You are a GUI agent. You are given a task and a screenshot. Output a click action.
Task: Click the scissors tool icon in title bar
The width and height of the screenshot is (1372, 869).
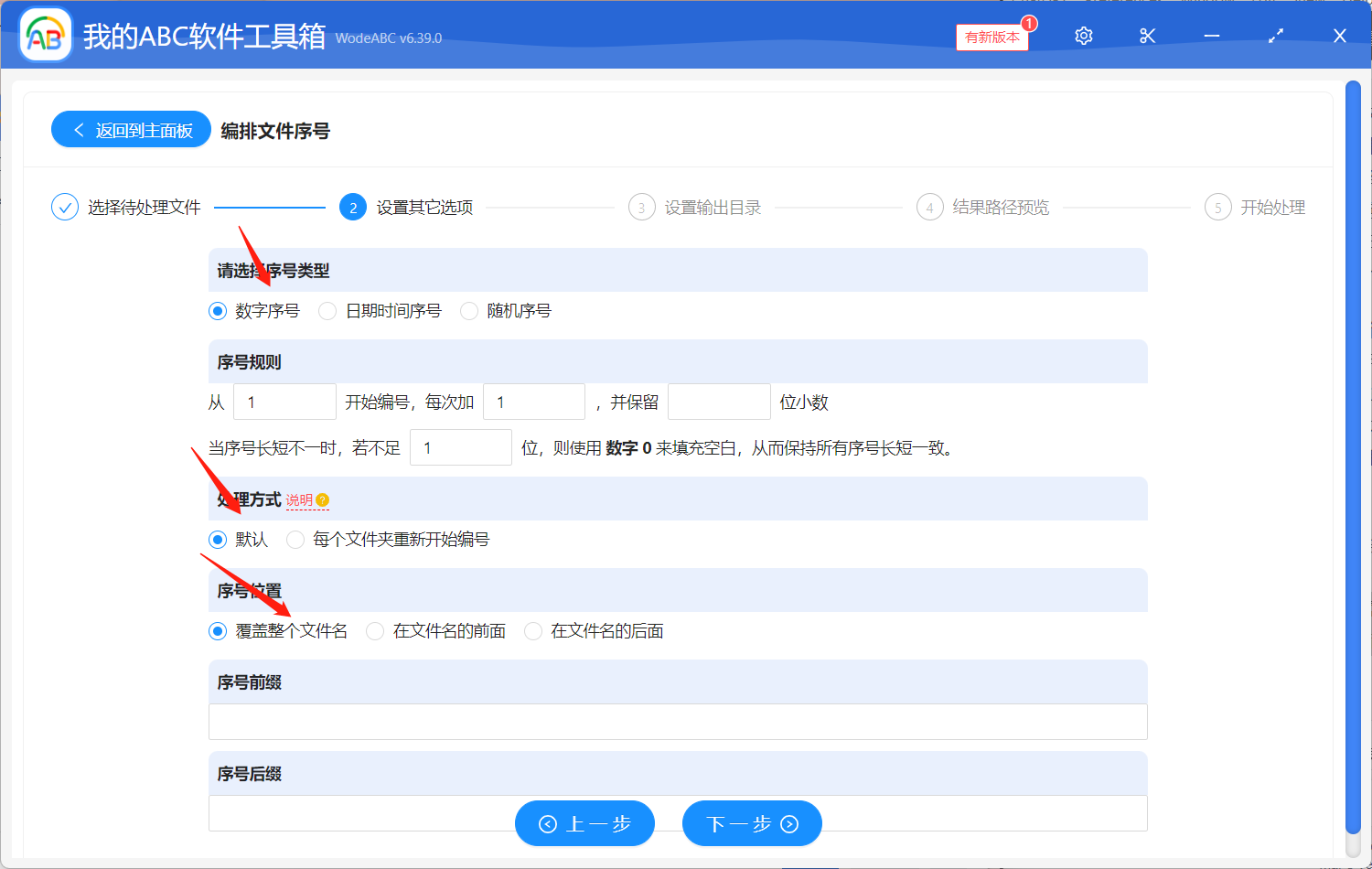(1147, 36)
